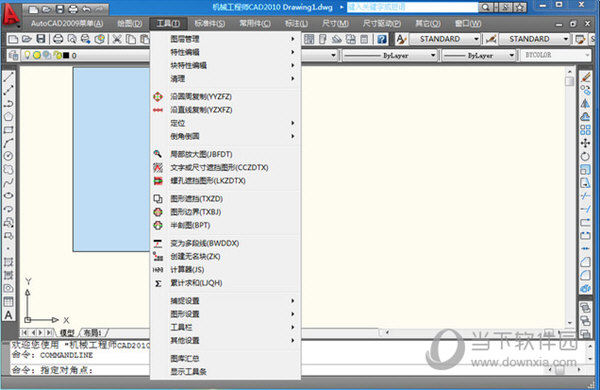Select the Rotate tool in the modify toolbar
The image size is (600, 390).
[x=585, y=156]
